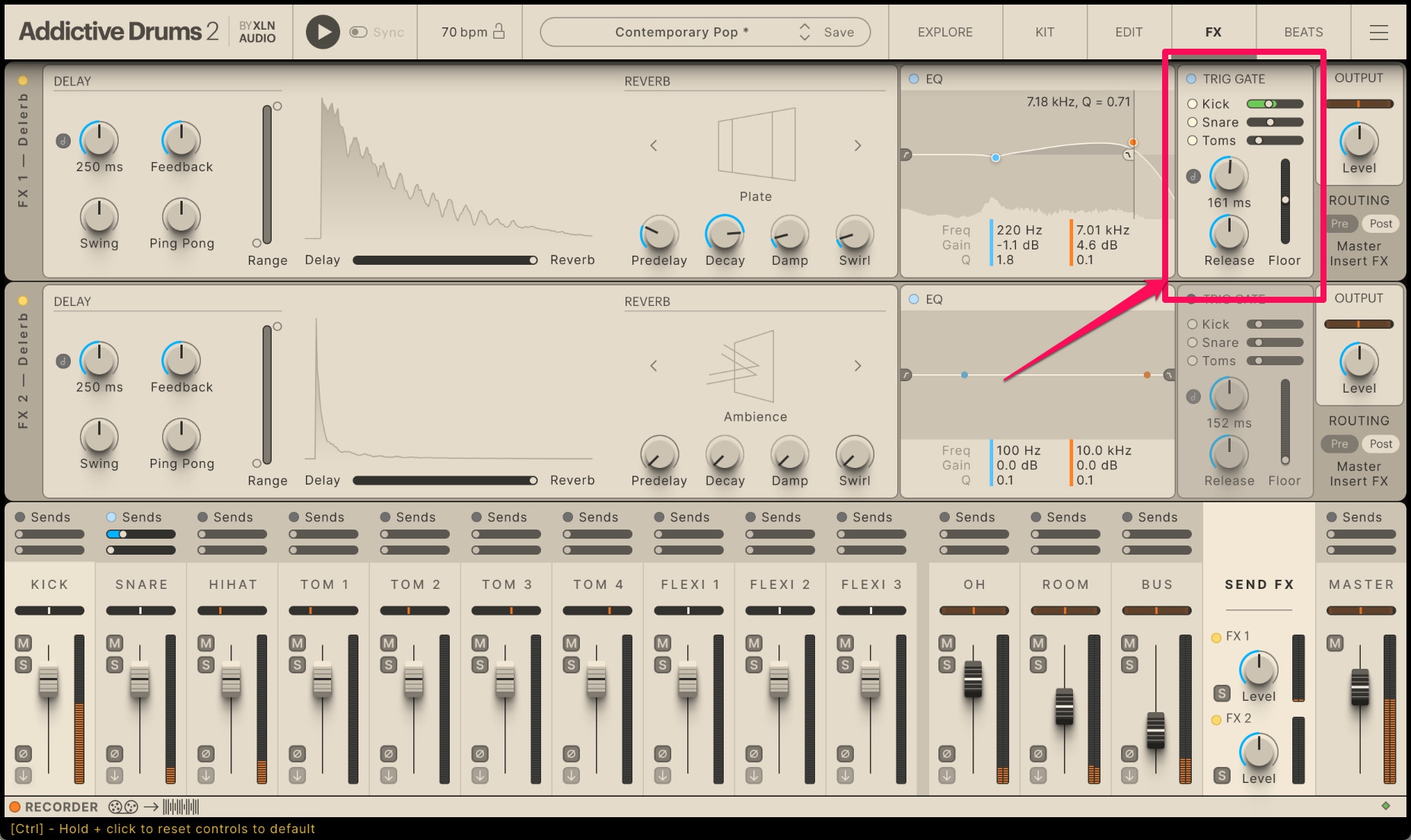1411x840 pixels.
Task: Switch to the EDIT tab
Action: [x=1129, y=32]
